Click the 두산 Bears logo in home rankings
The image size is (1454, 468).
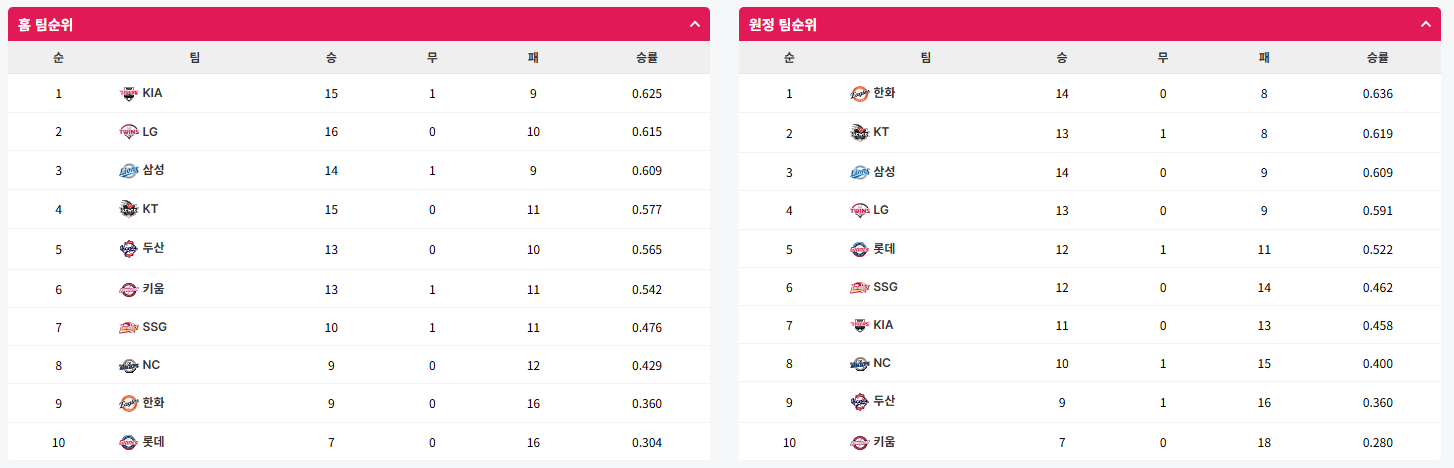pos(128,249)
